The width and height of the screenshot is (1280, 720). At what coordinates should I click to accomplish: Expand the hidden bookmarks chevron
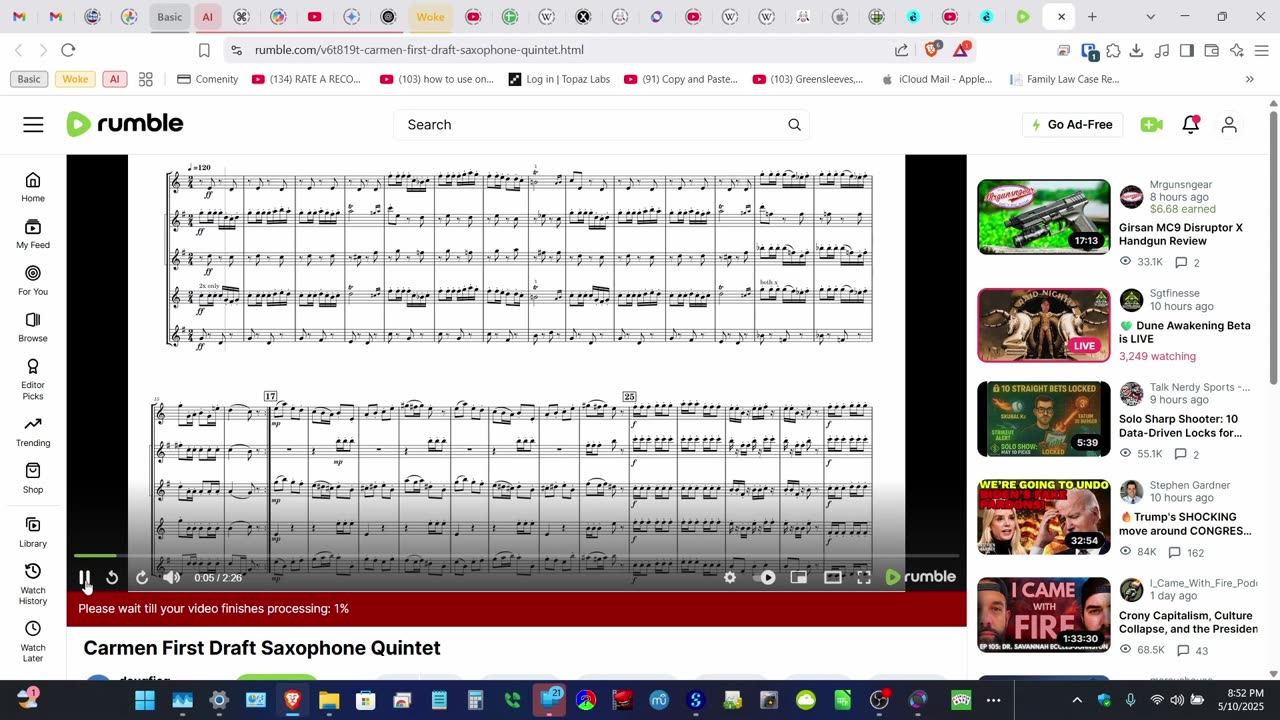[x=1249, y=79]
